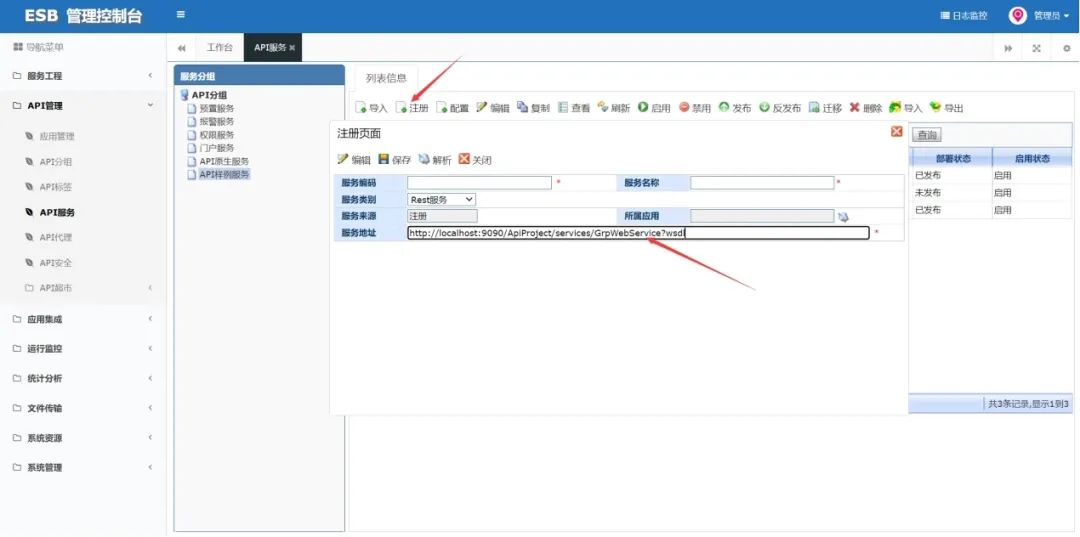Open the 服务类别 Rest服务 dropdown
The height and width of the screenshot is (537, 1080).
click(442, 200)
